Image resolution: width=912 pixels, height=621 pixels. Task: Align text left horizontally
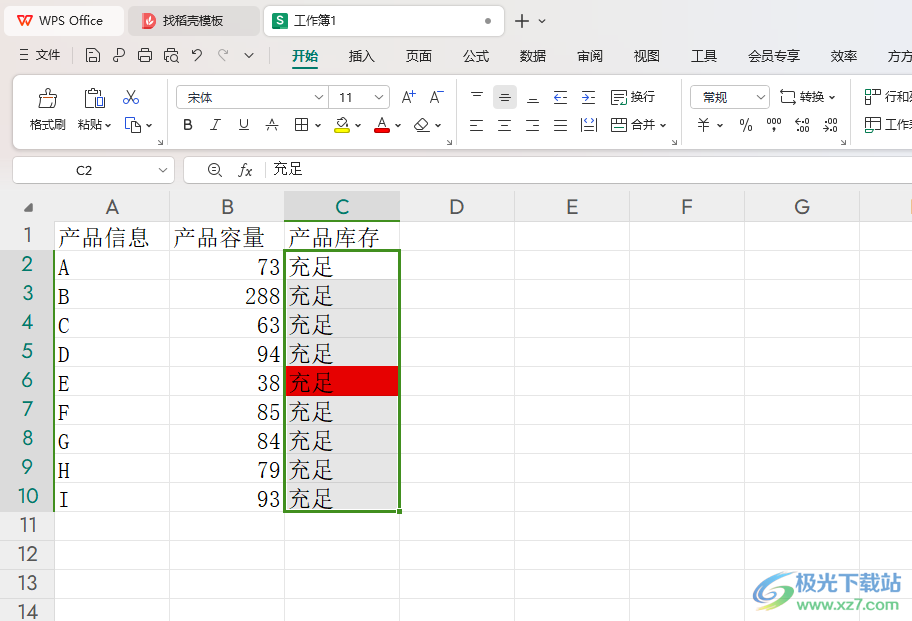pos(476,125)
